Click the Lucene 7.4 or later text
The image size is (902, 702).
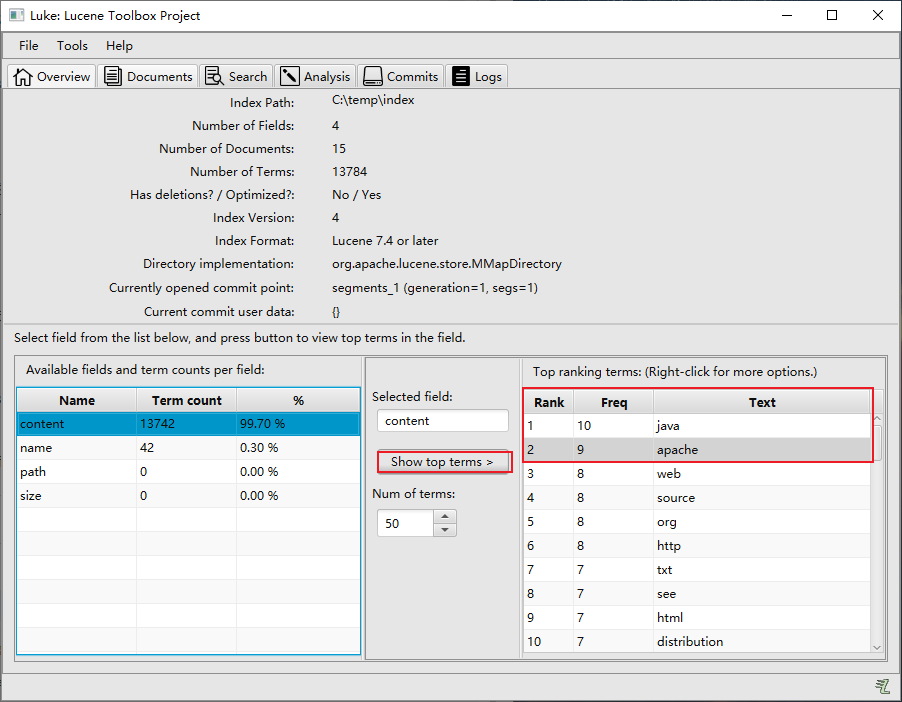[385, 241]
